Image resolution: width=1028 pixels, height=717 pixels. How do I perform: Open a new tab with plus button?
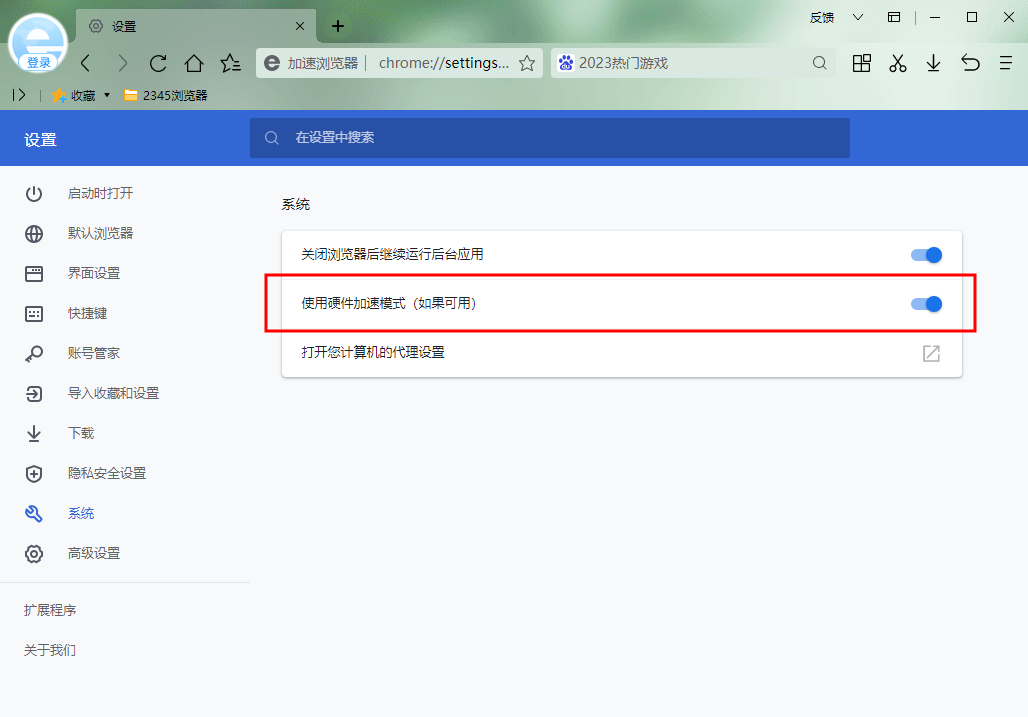[x=338, y=26]
